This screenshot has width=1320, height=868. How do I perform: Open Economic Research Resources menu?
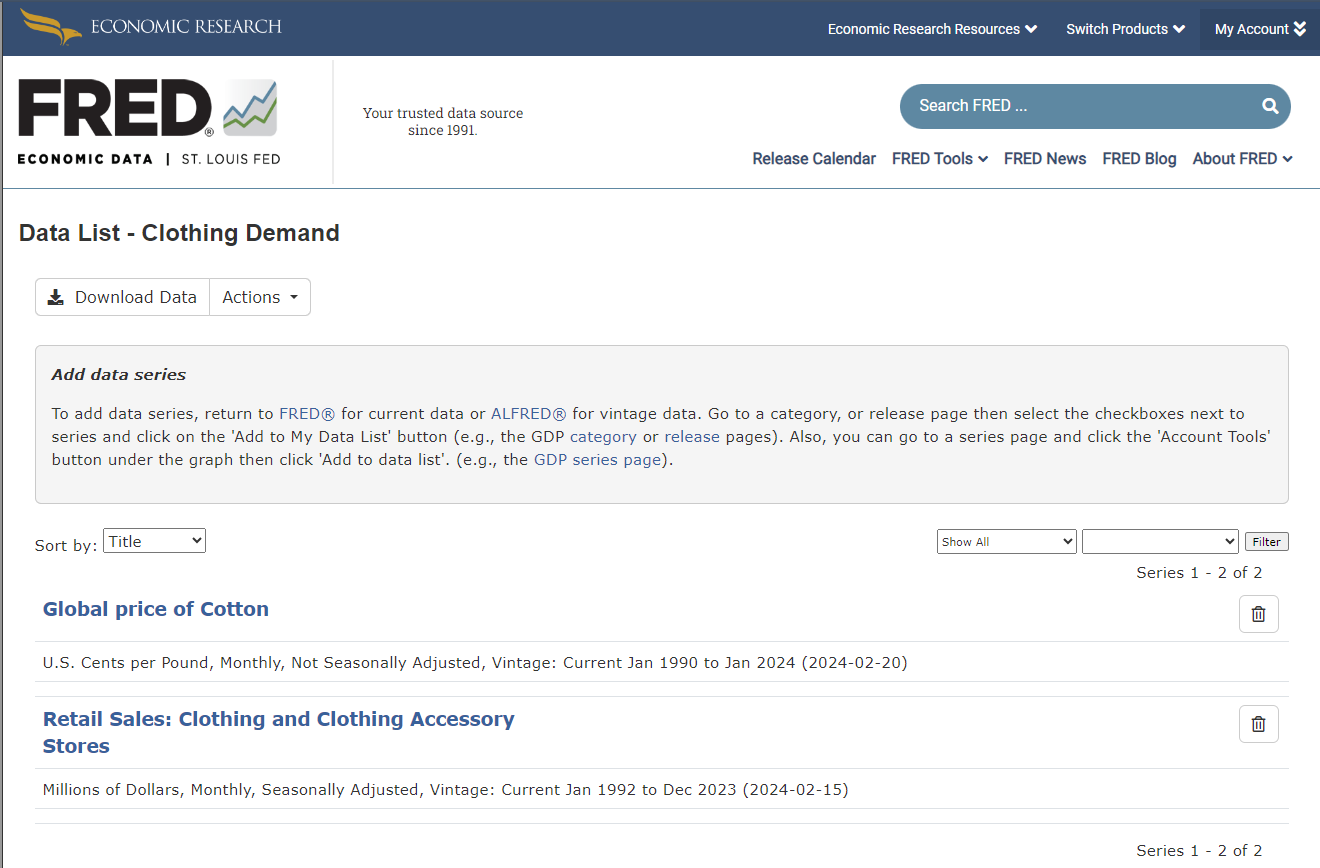pyautogui.click(x=931, y=29)
